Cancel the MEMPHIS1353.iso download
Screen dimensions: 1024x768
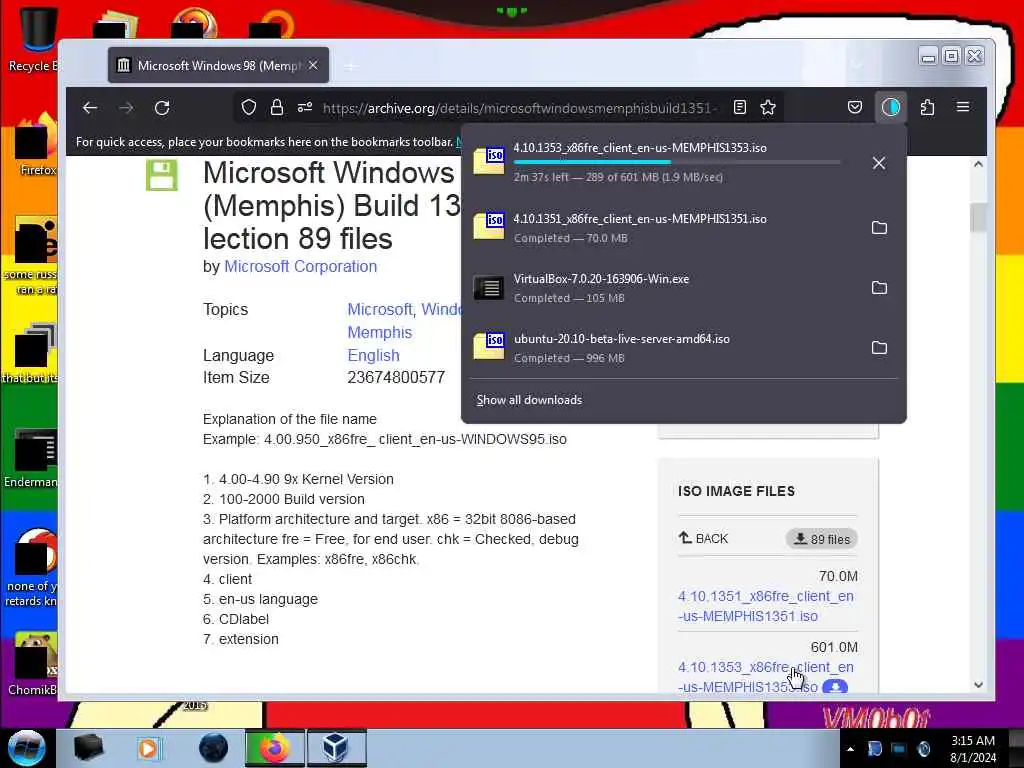[x=879, y=163]
